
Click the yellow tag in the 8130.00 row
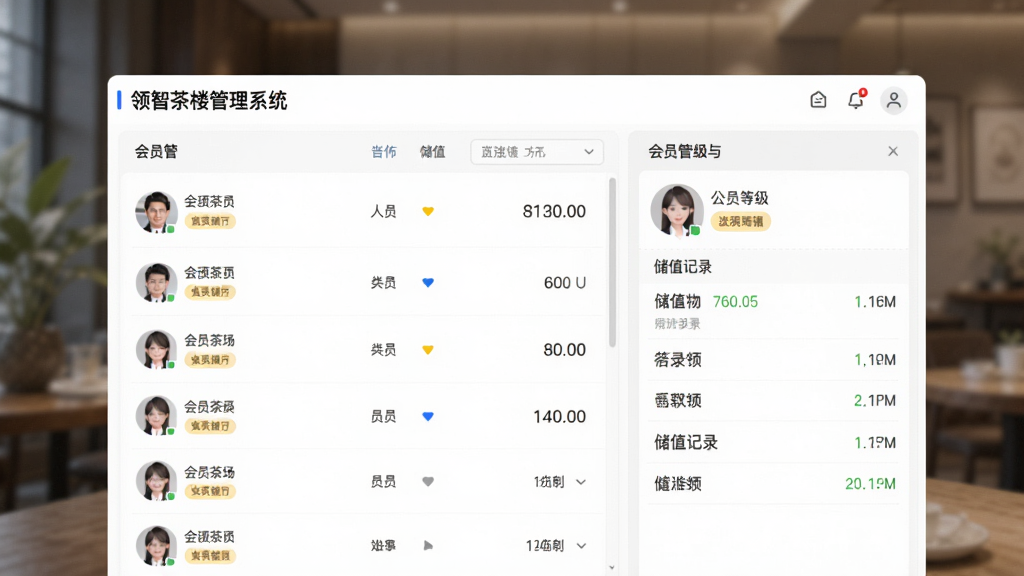point(210,221)
